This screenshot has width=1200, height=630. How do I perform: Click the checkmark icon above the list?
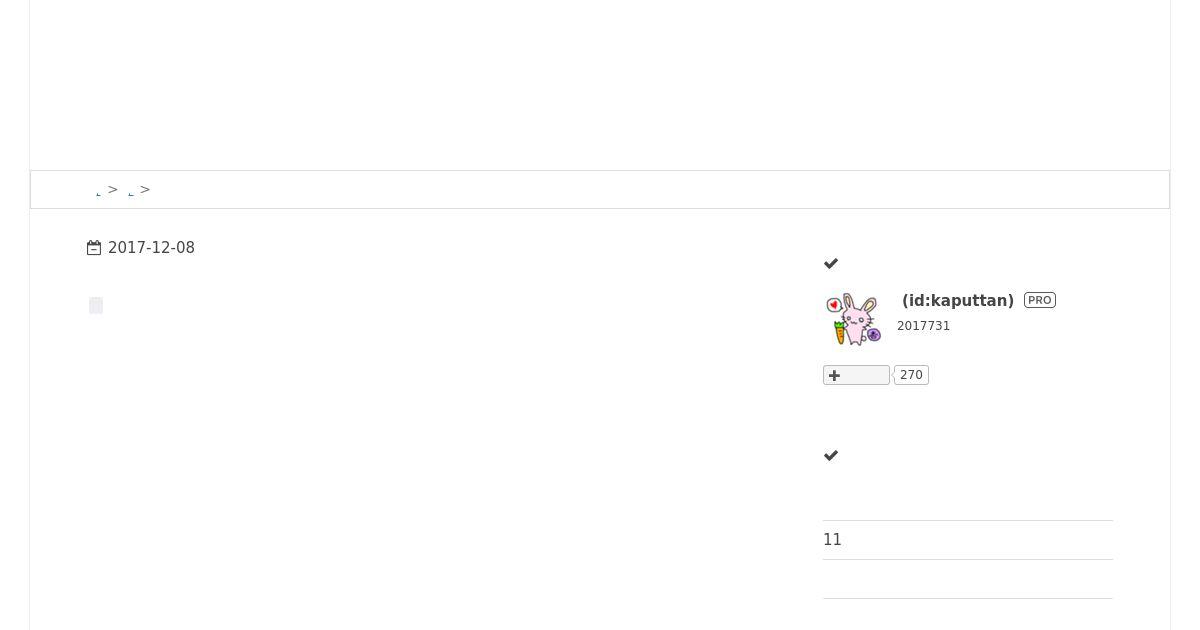(x=831, y=456)
